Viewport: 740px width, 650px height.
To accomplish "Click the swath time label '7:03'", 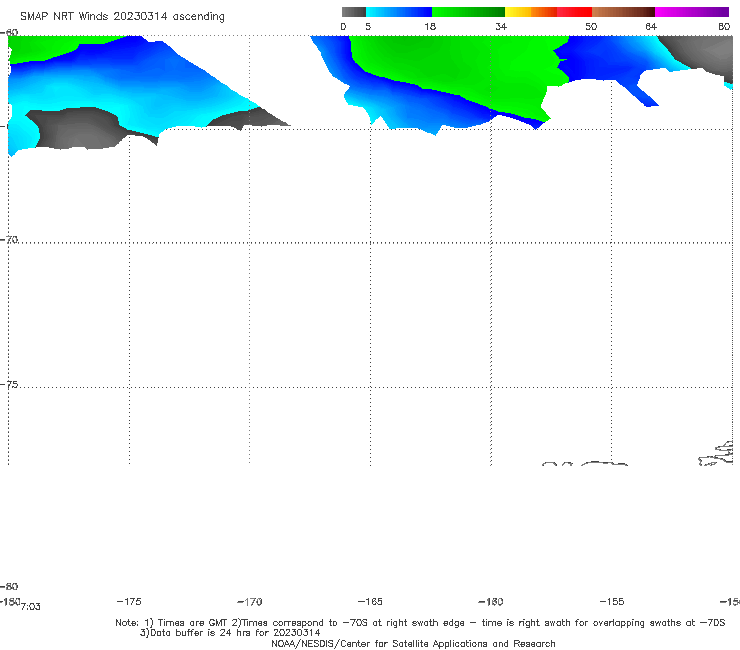I will click(x=31, y=607).
